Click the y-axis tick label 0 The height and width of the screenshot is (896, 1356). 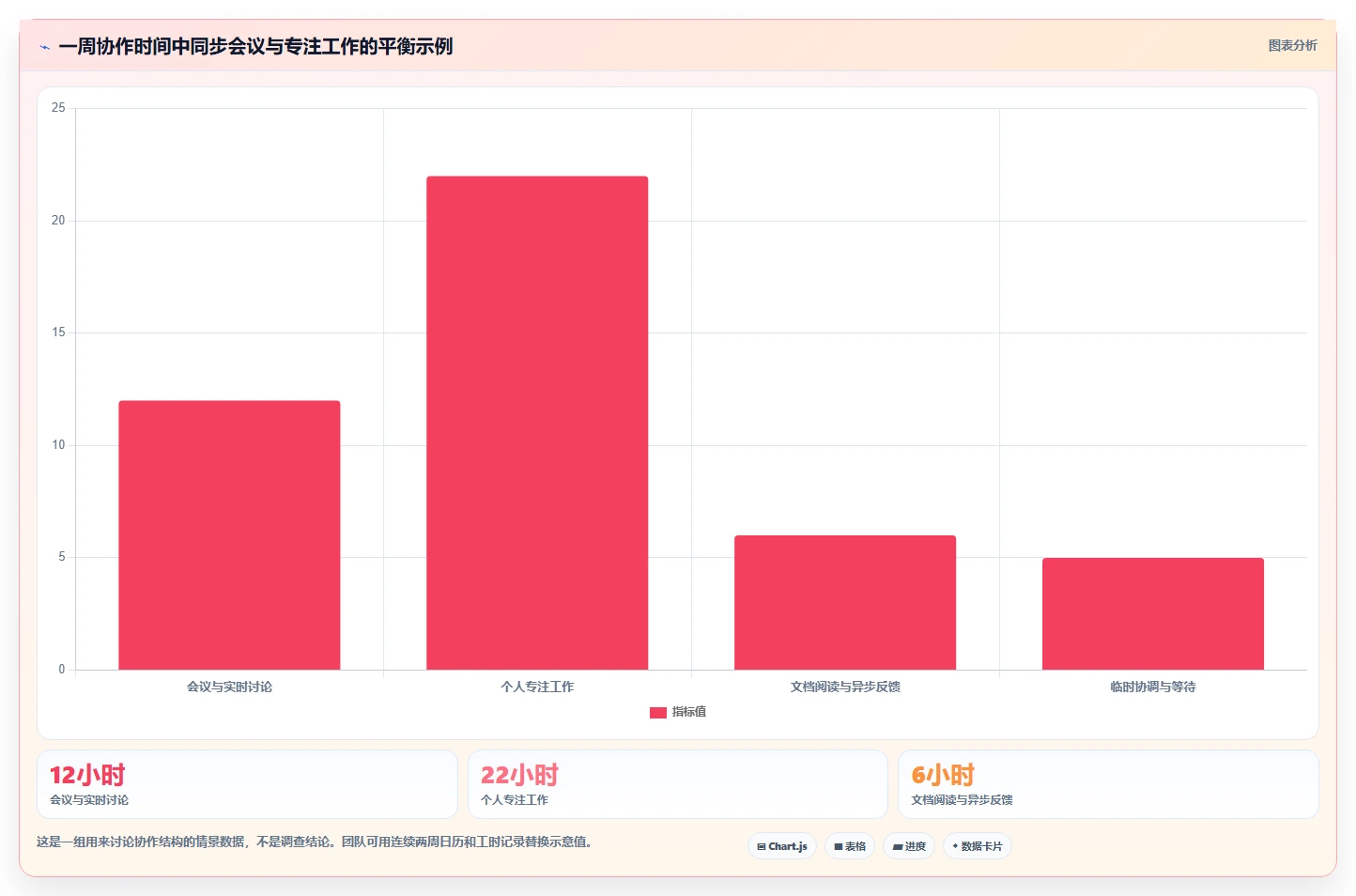coord(62,670)
